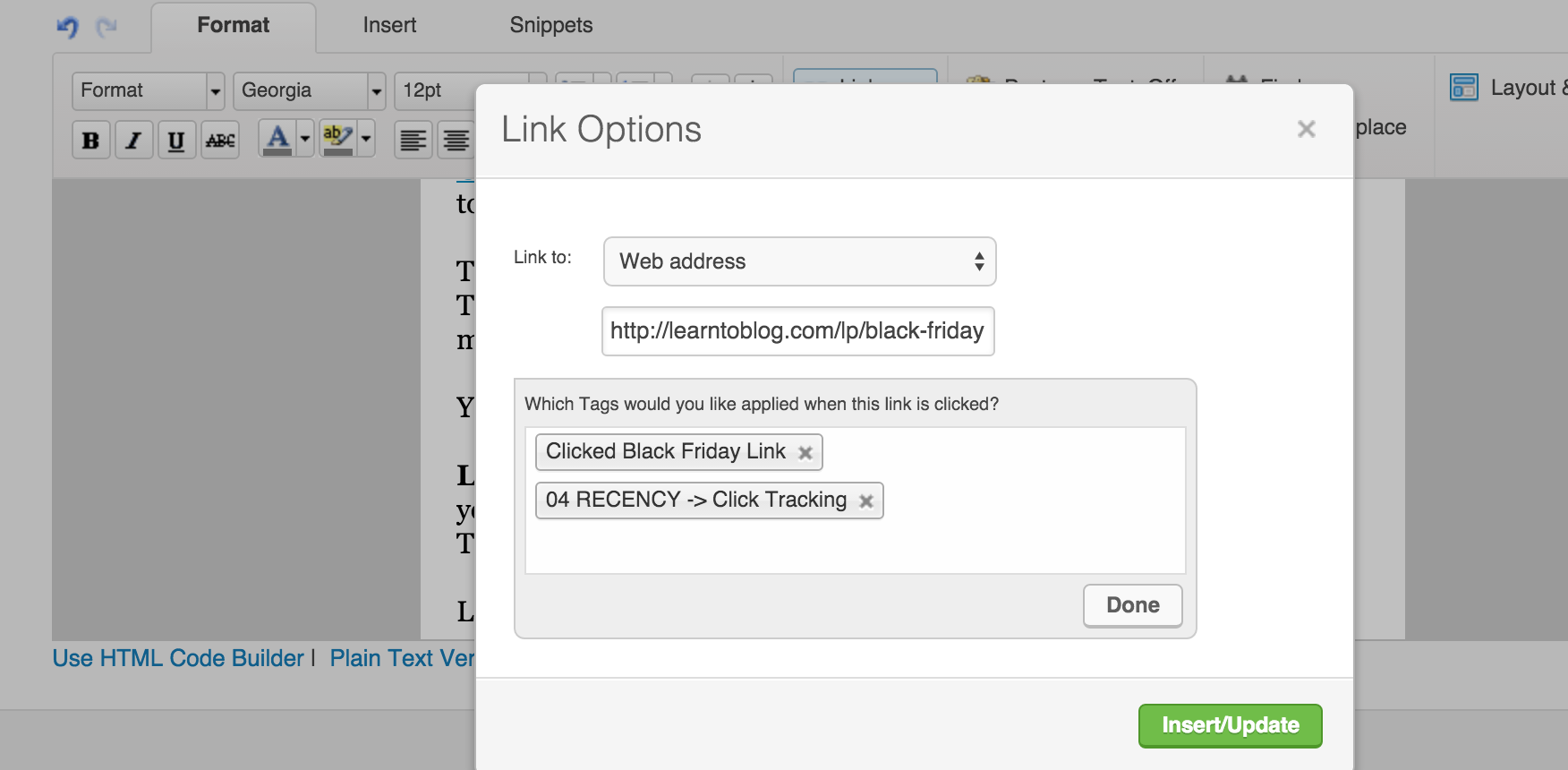Apply strikethrough formatting
This screenshot has height=770, width=1568.
point(220,140)
